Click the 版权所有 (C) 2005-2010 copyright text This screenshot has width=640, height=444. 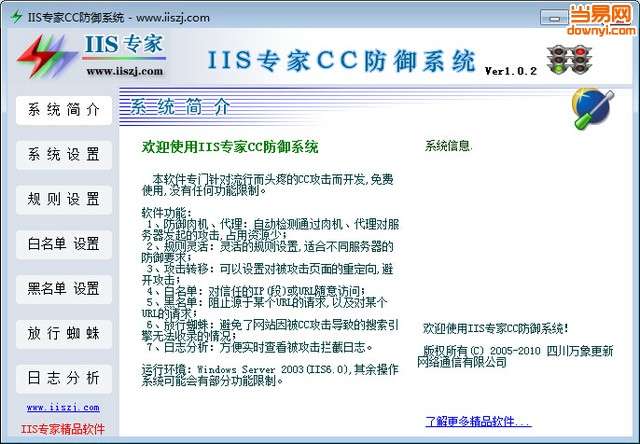click(515, 356)
